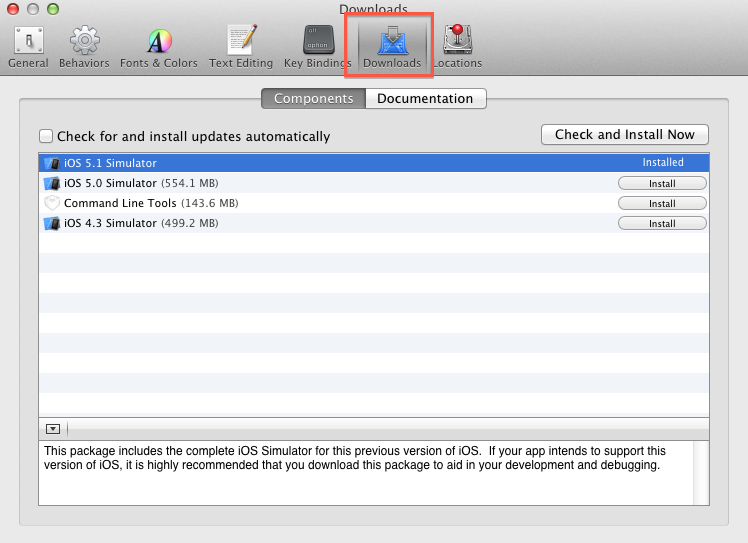Viewport: 748px width, 543px height.
Task: Switch to the Components tab
Action: pos(313,98)
